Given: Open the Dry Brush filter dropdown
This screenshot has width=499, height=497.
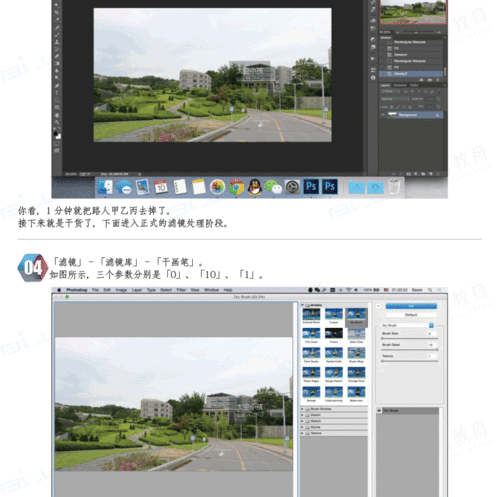Looking at the screenshot, I should [407, 325].
